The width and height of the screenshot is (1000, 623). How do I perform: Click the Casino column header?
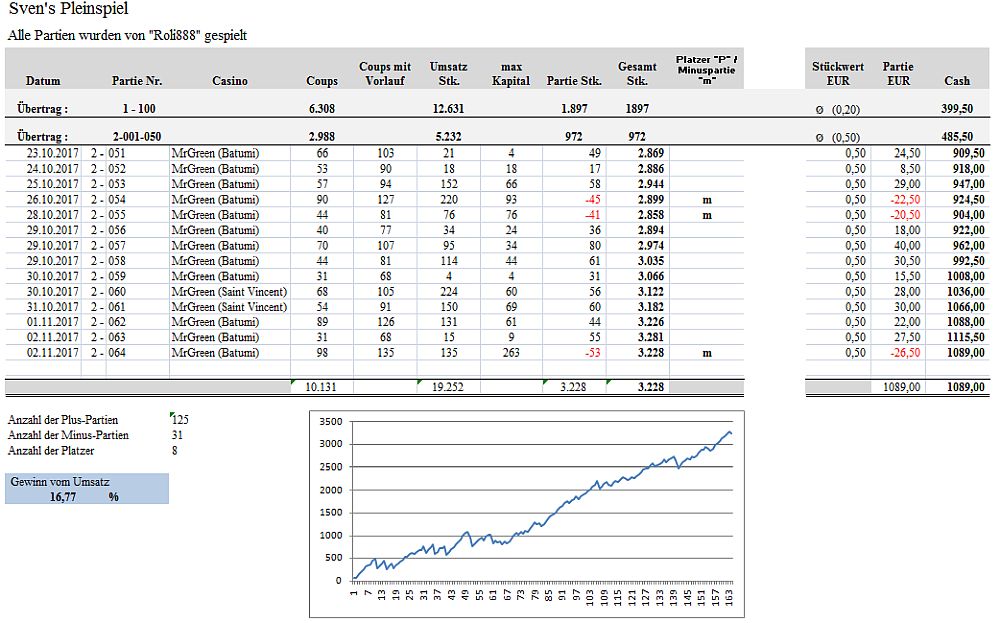point(229,81)
